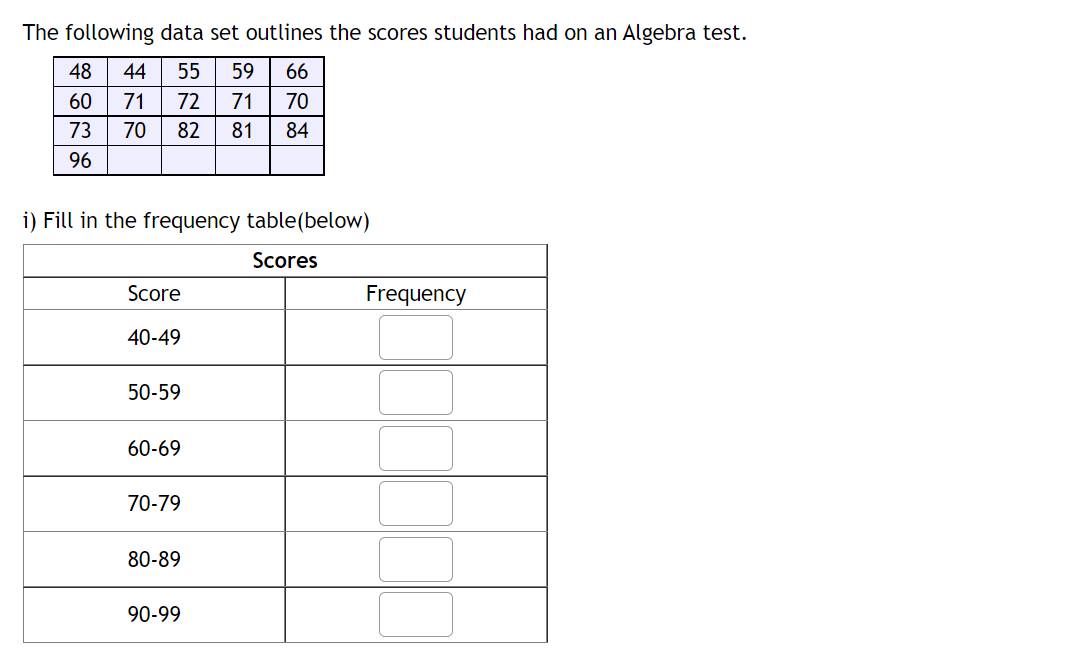The height and width of the screenshot is (654, 1069).
Task: Select the cell containing 48
Action: (80, 71)
